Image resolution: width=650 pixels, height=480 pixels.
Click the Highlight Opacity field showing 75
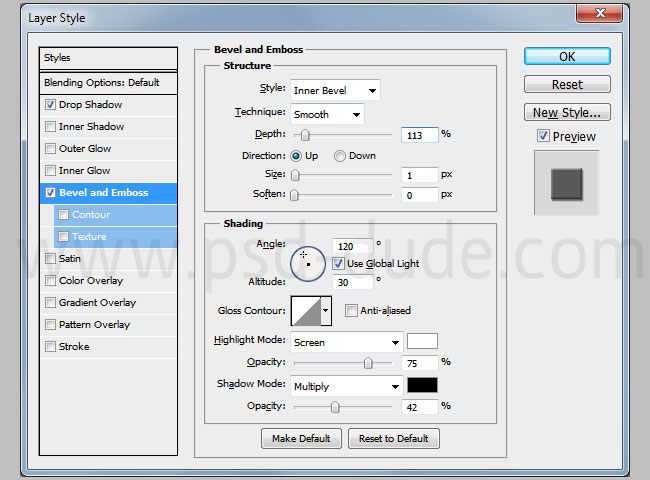tap(420, 363)
